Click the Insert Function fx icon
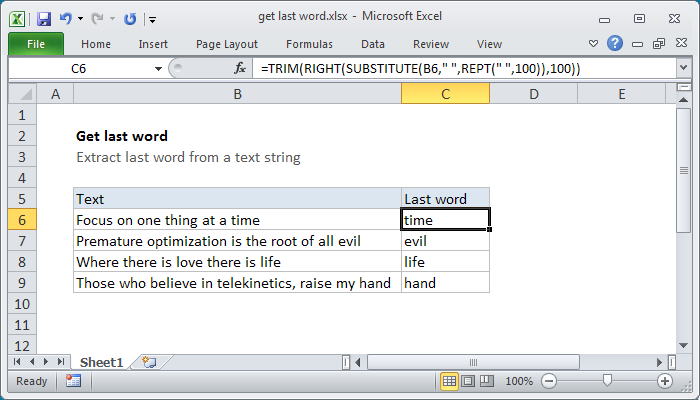 [x=240, y=68]
